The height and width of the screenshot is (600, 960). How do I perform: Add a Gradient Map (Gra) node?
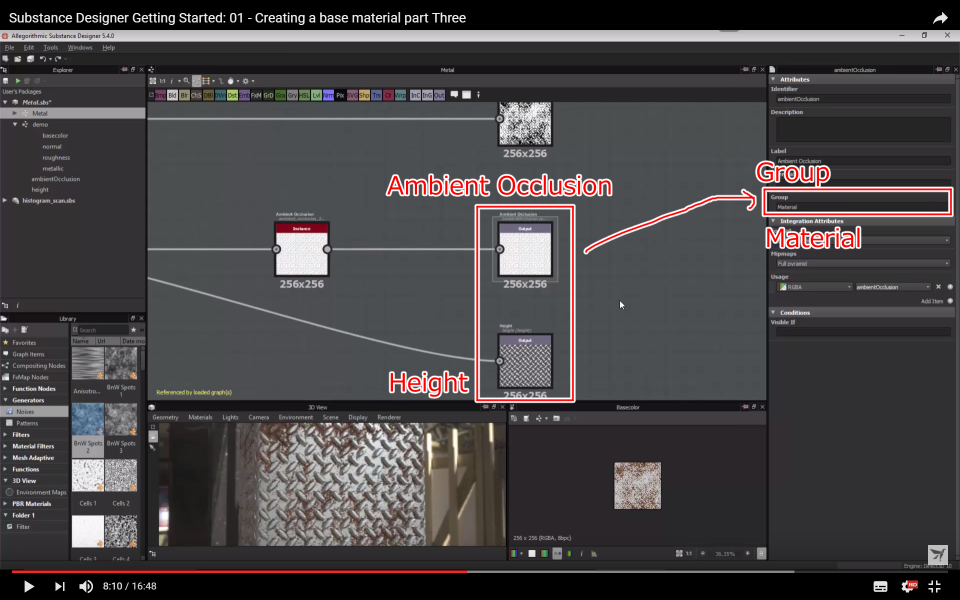(x=280, y=96)
